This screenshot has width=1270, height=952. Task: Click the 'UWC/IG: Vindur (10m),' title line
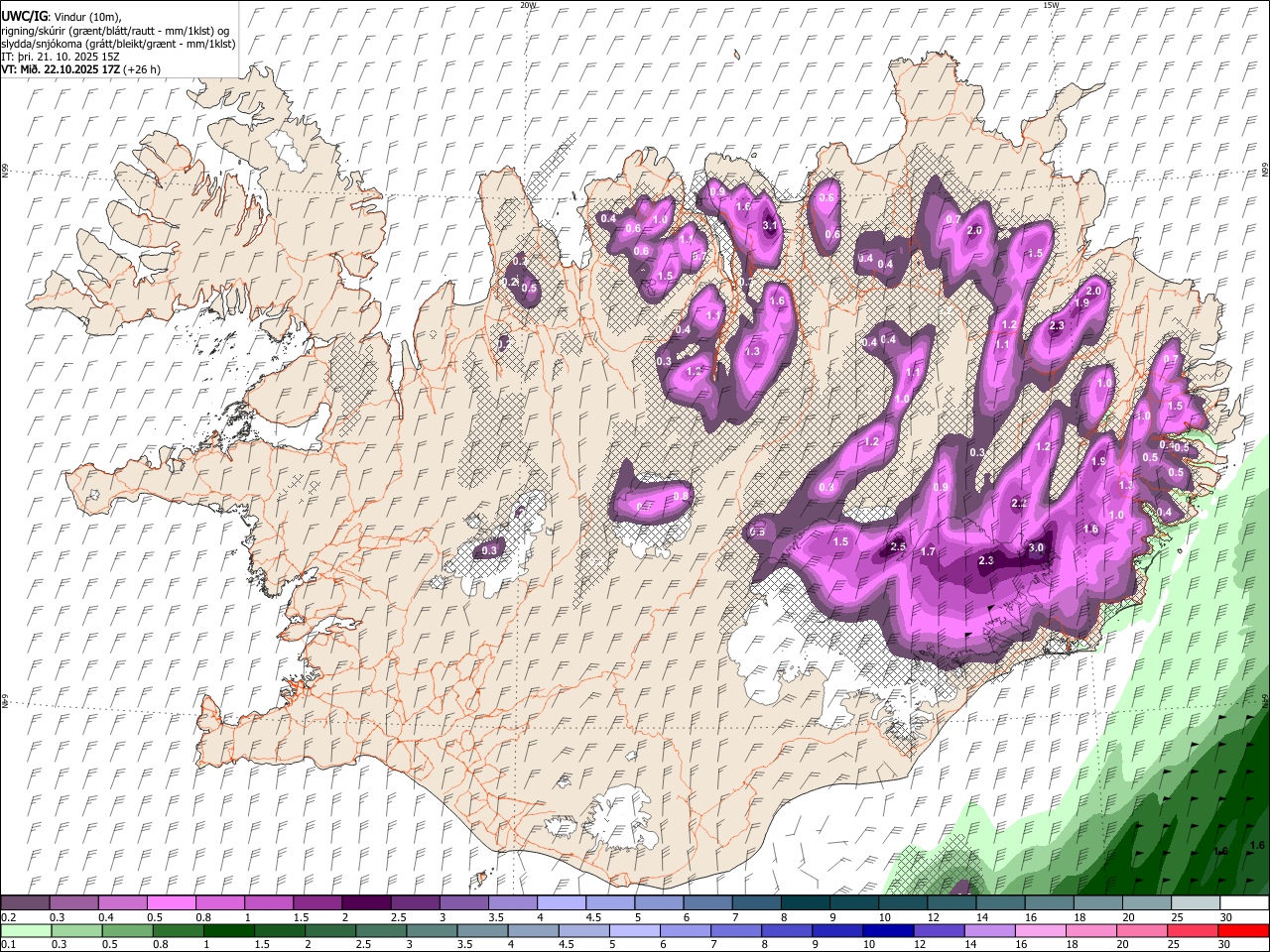[x=61, y=17]
